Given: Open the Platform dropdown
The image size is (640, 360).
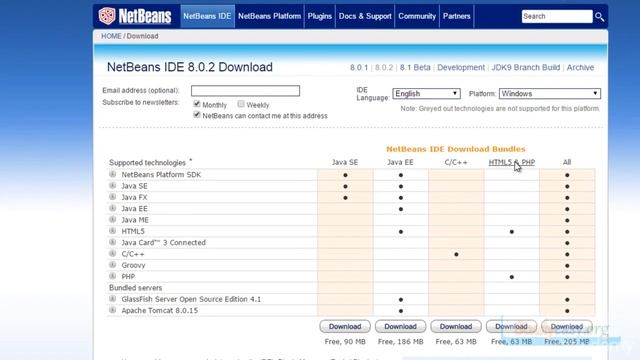Looking at the screenshot, I should (x=550, y=93).
